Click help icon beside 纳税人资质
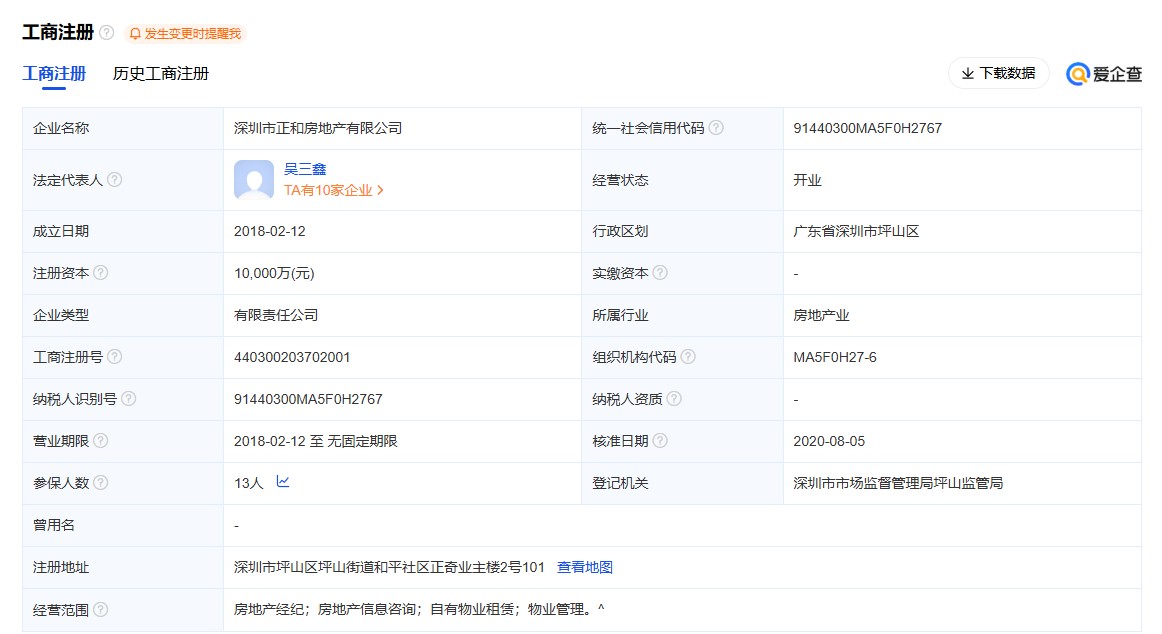This screenshot has width=1162, height=634. coord(674,399)
